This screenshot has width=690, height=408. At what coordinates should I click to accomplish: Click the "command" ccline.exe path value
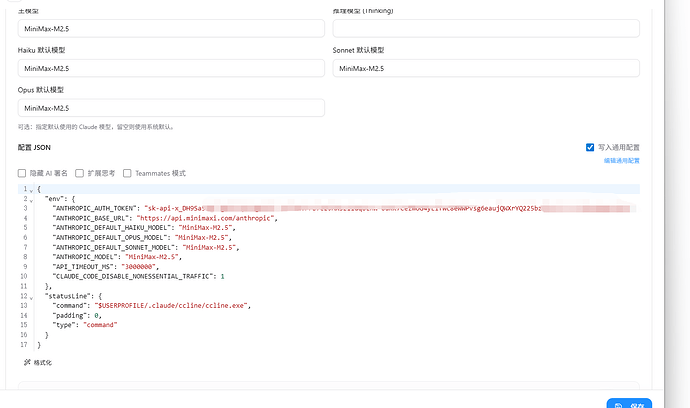[171, 305]
